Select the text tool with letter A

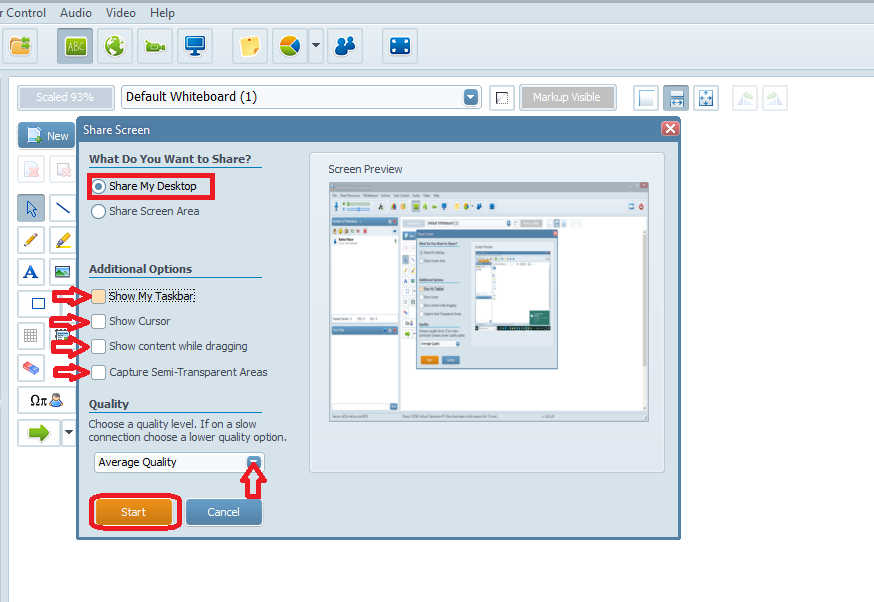(x=30, y=272)
